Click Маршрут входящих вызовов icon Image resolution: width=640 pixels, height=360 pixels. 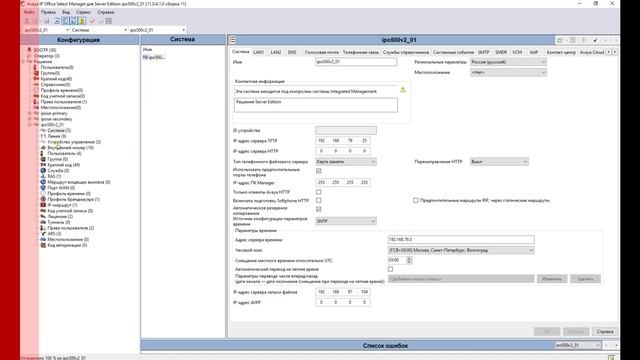[43, 182]
